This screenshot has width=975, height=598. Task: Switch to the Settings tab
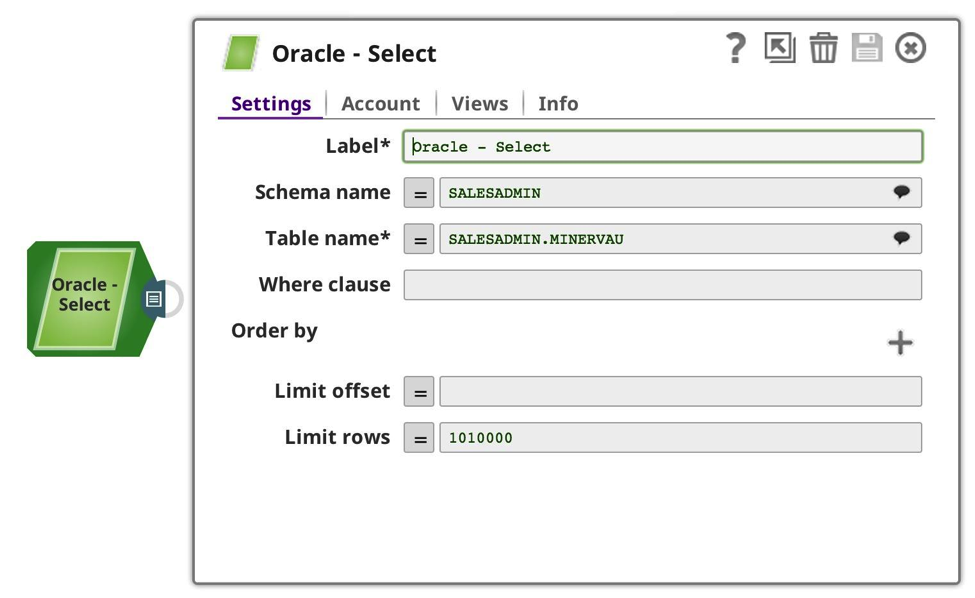pos(270,103)
